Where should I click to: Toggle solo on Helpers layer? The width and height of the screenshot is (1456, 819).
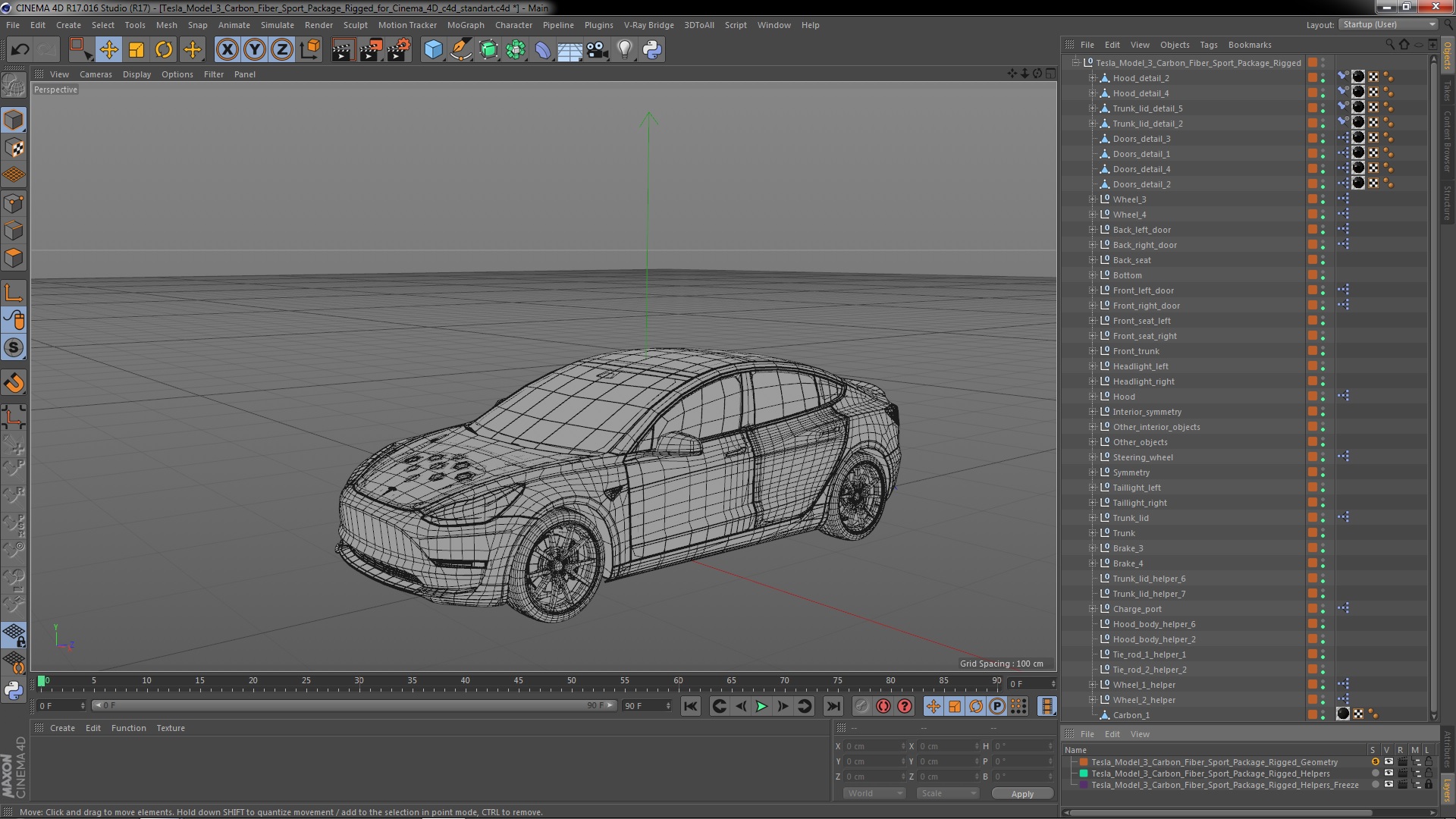(1375, 773)
